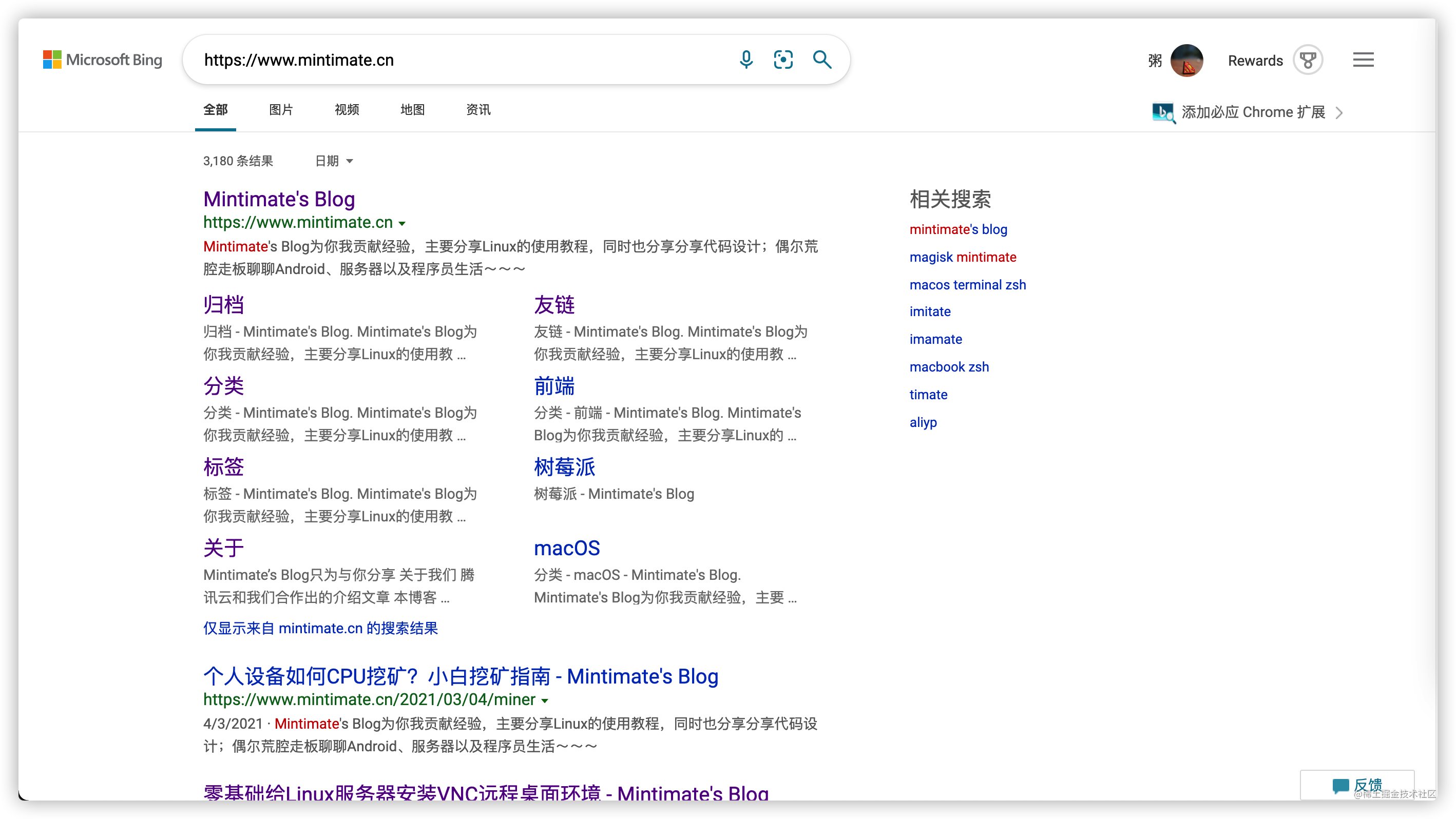Open the user profile avatar
This screenshot has width=1456, height=819.
tap(1186, 60)
